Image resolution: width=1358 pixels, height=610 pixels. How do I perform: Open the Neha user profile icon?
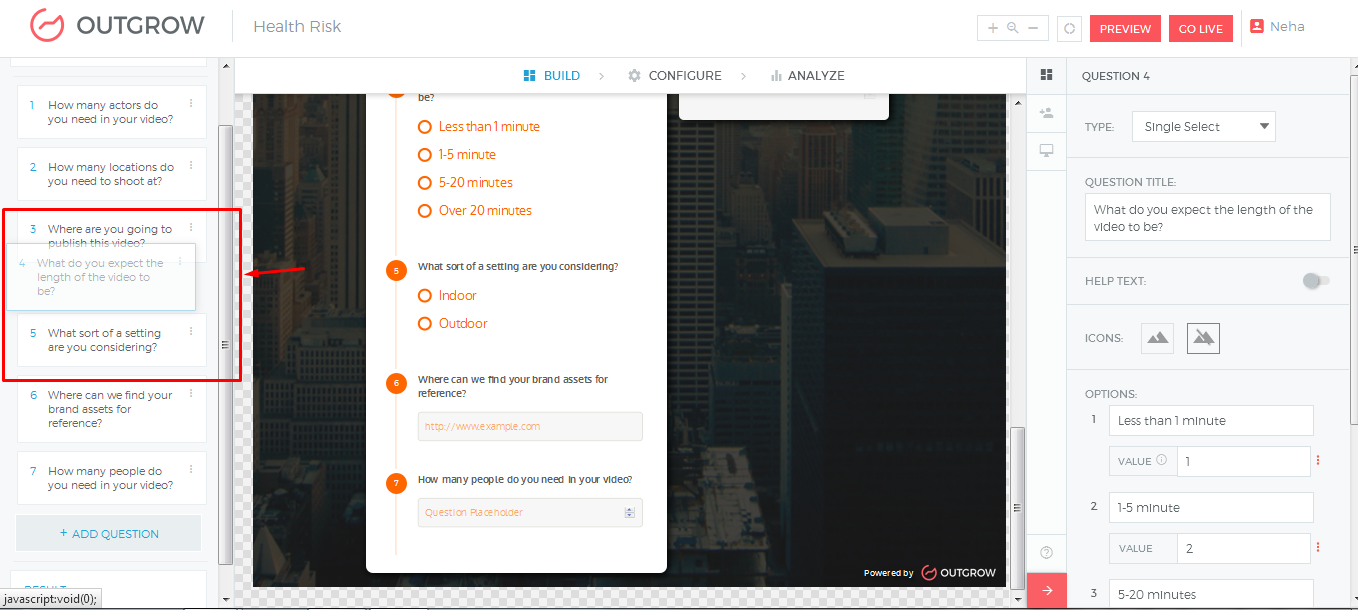[1257, 27]
